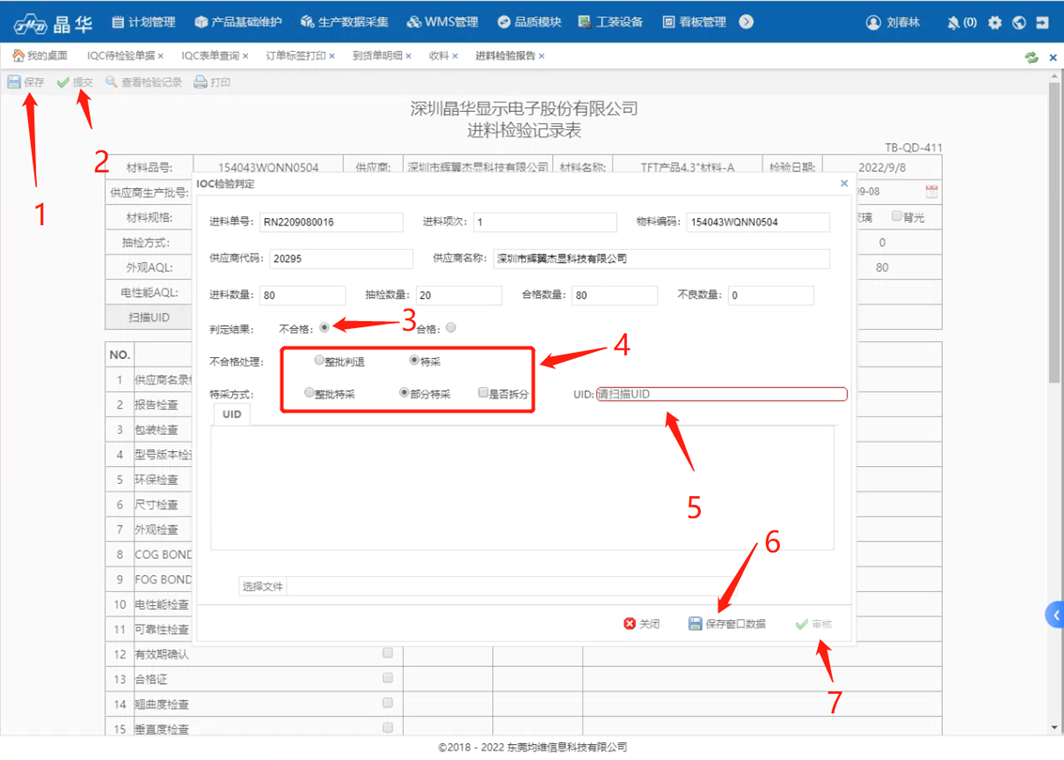
Task: Open the 刘春林 user account menu
Action: [893, 22]
